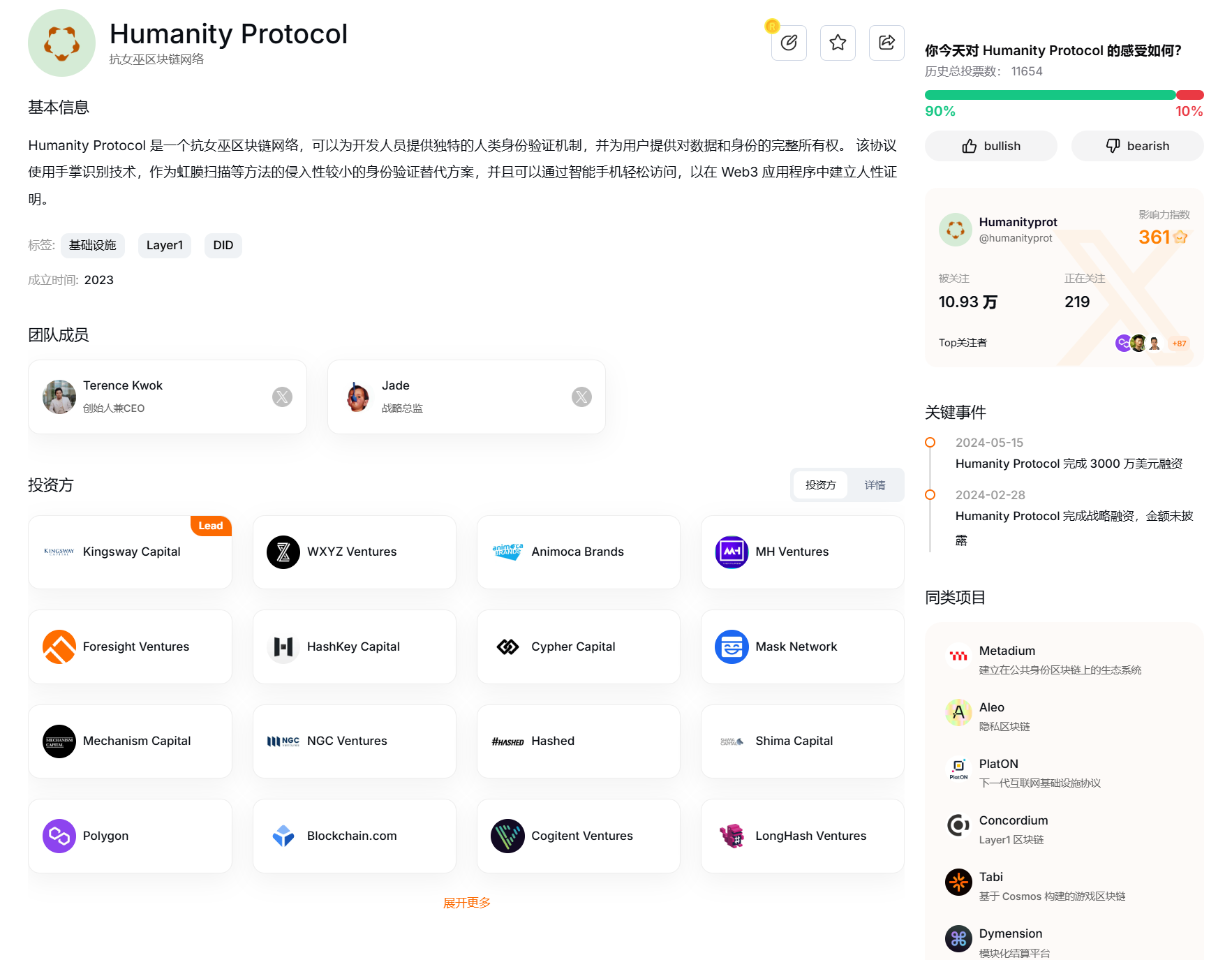This screenshot has width=1232, height=960.
Task: Click the Aleo project icon
Action: [x=958, y=713]
